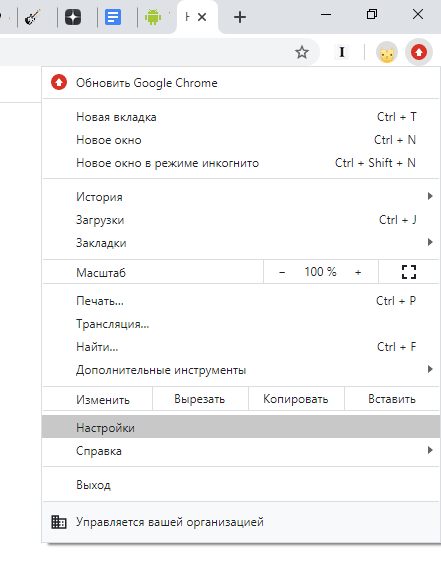Open Настройки menu item

[241, 427]
